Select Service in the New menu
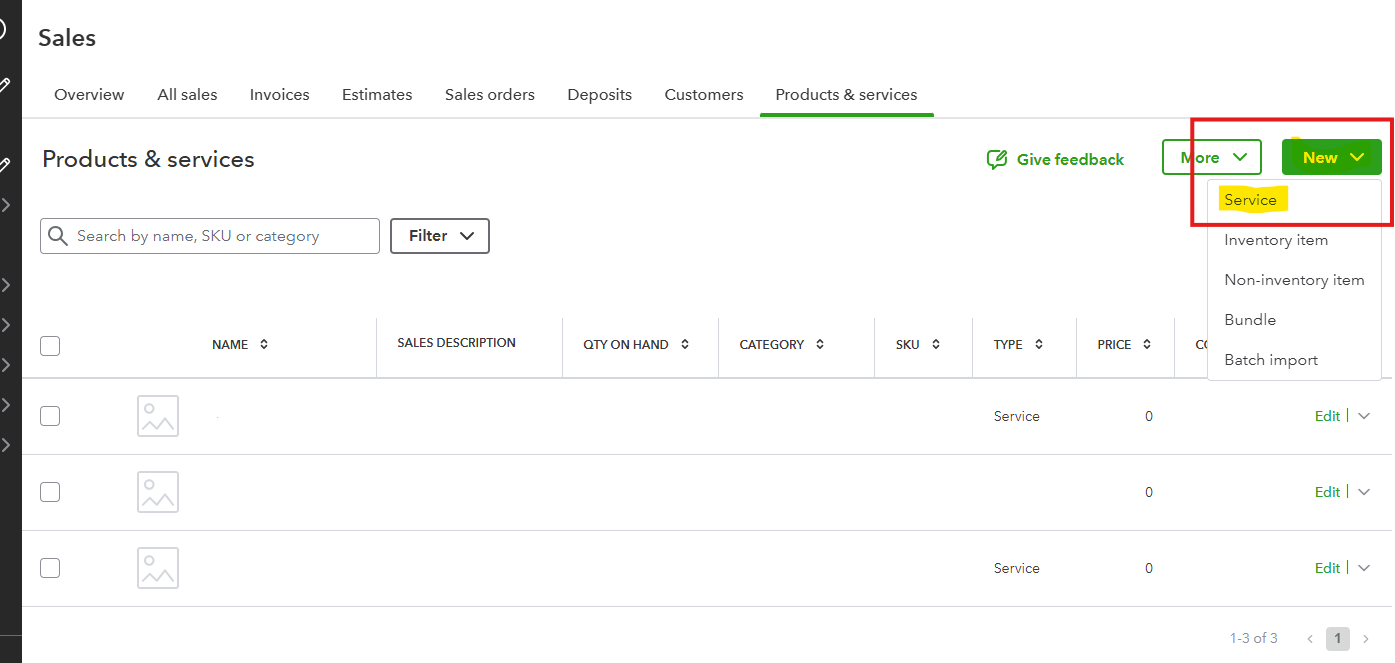The image size is (1395, 663). (1250, 200)
